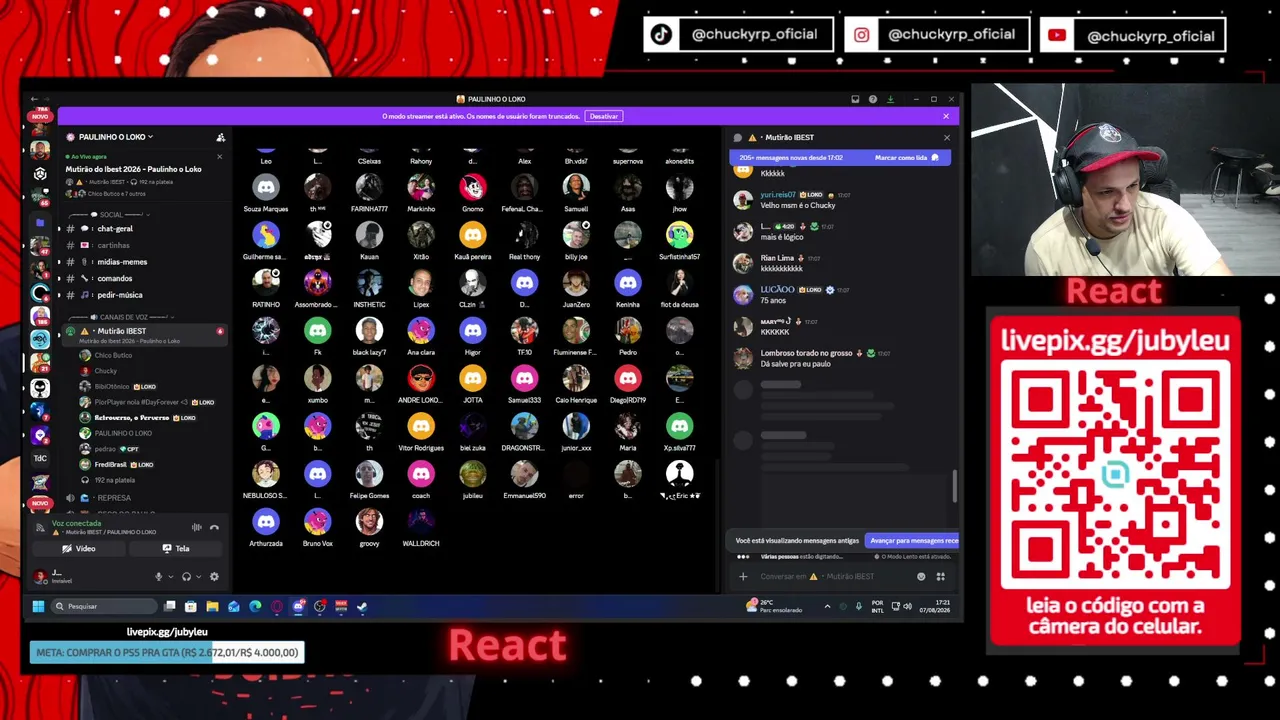Dismiss the Ao Vivo agora event card
Viewport: 1280px width, 720px height.
pos(220,157)
